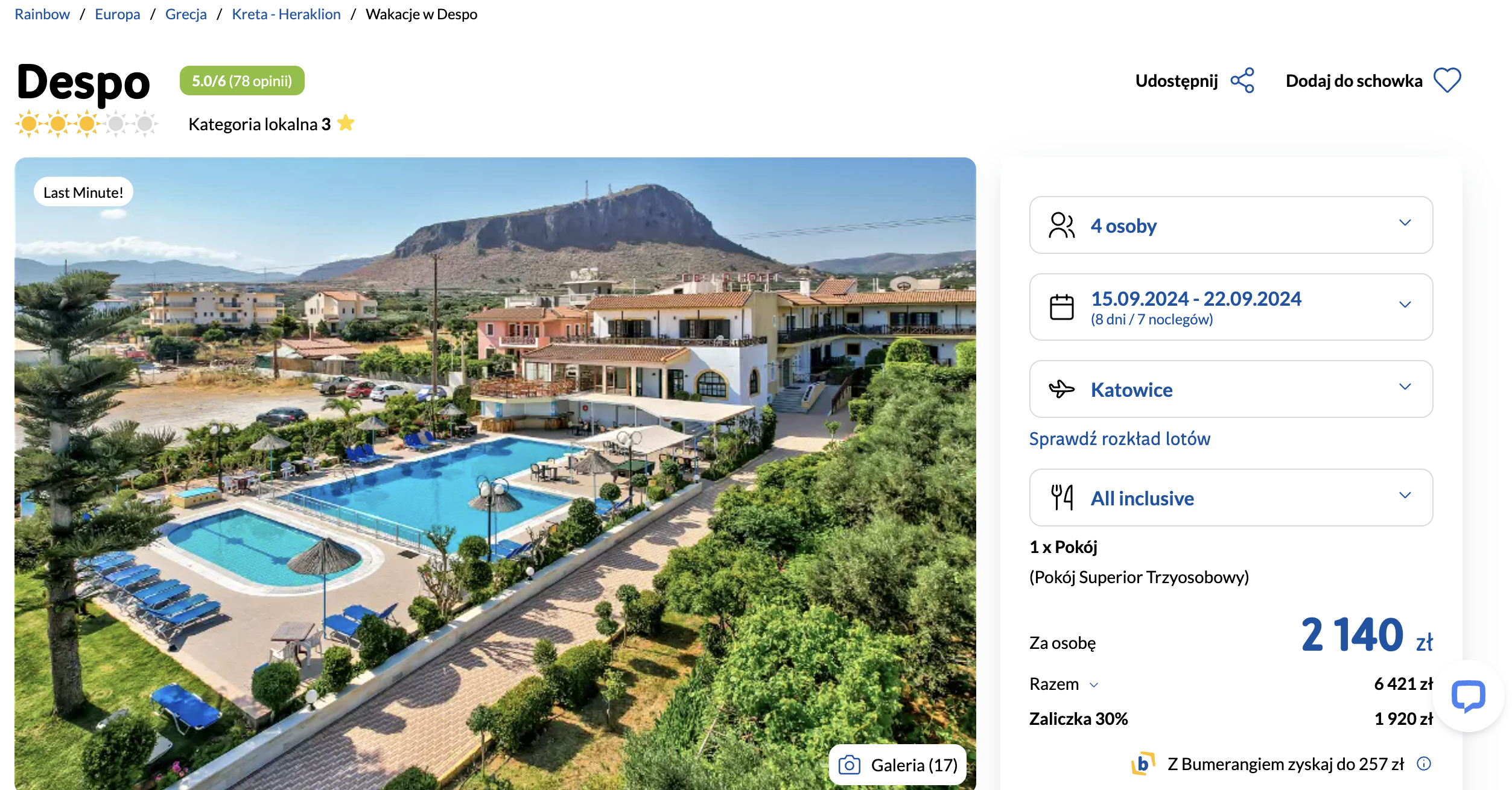Expand the 4 osoby travelers dropdown
The image size is (1512, 790).
[x=1231, y=225]
